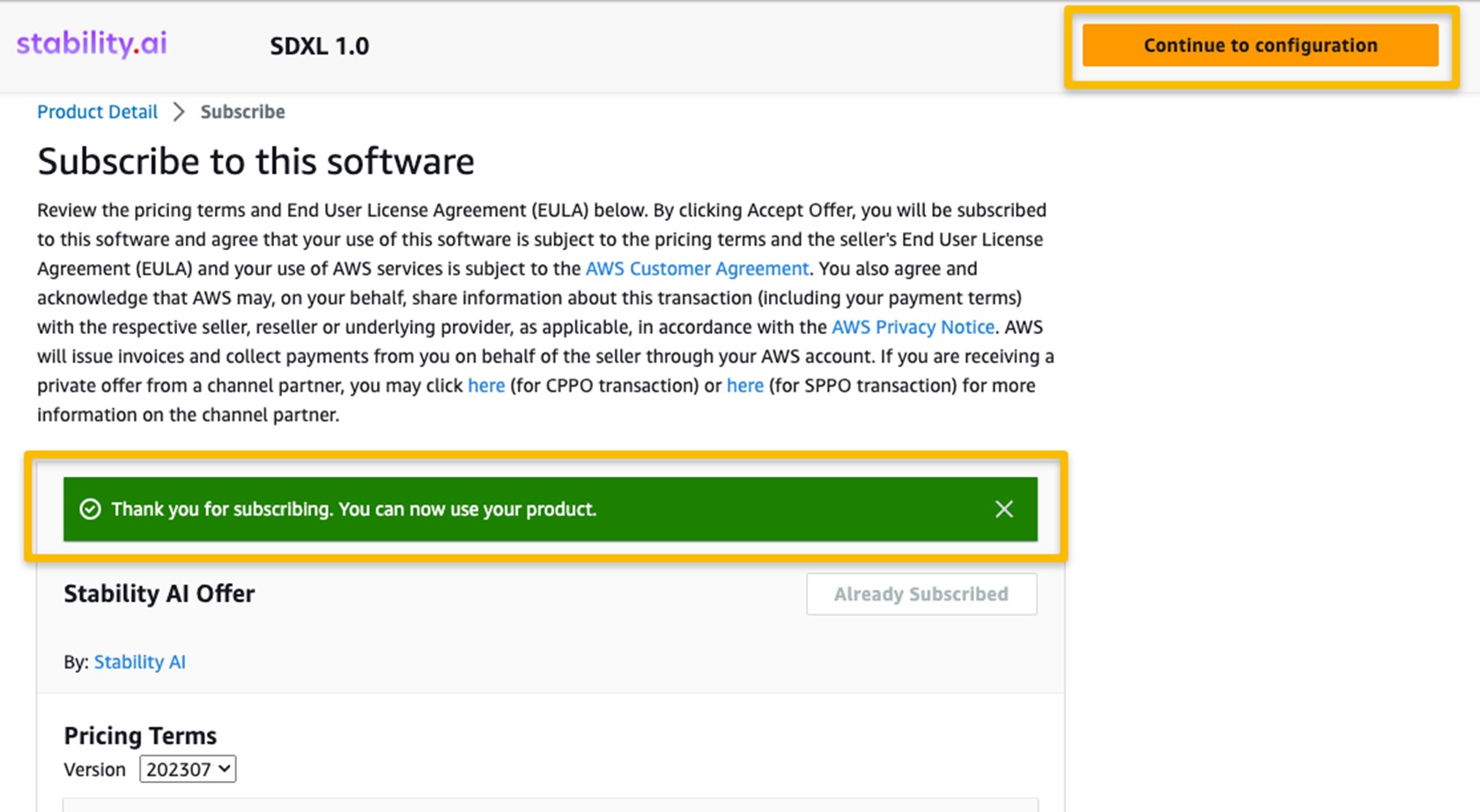Open the Stability AI seller link
The image size is (1480, 812).
139,662
